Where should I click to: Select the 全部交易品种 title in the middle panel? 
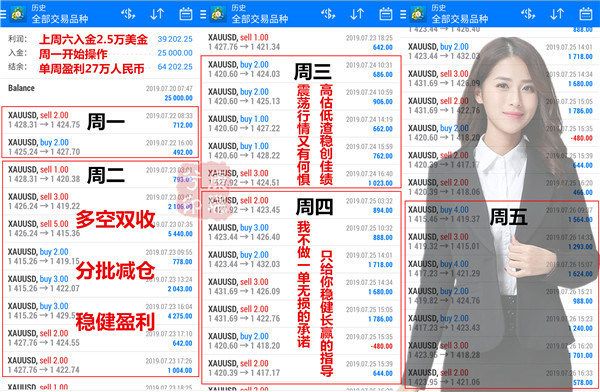coord(260,19)
